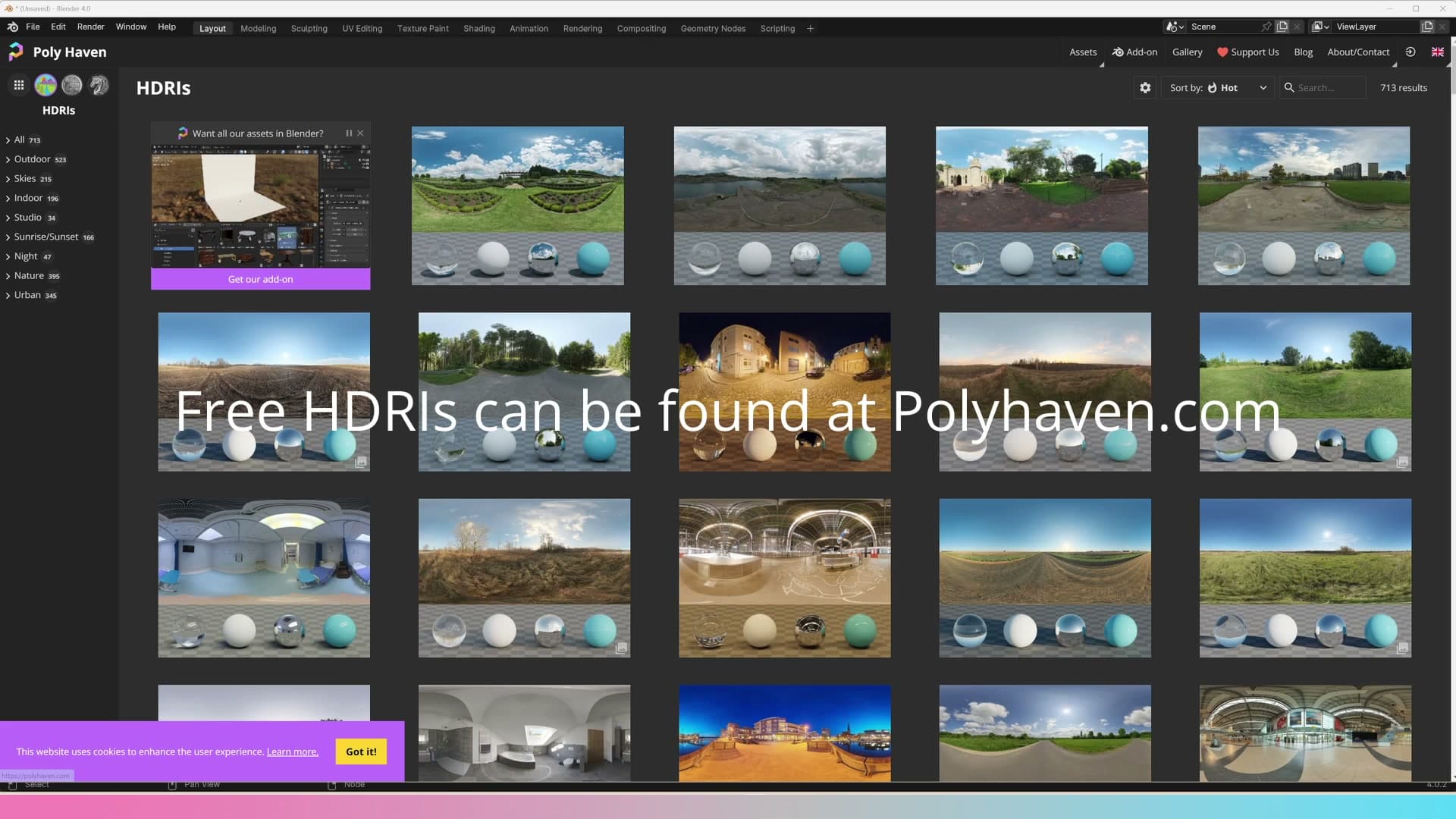Switch to the Sculpting workspace tab

309,29
